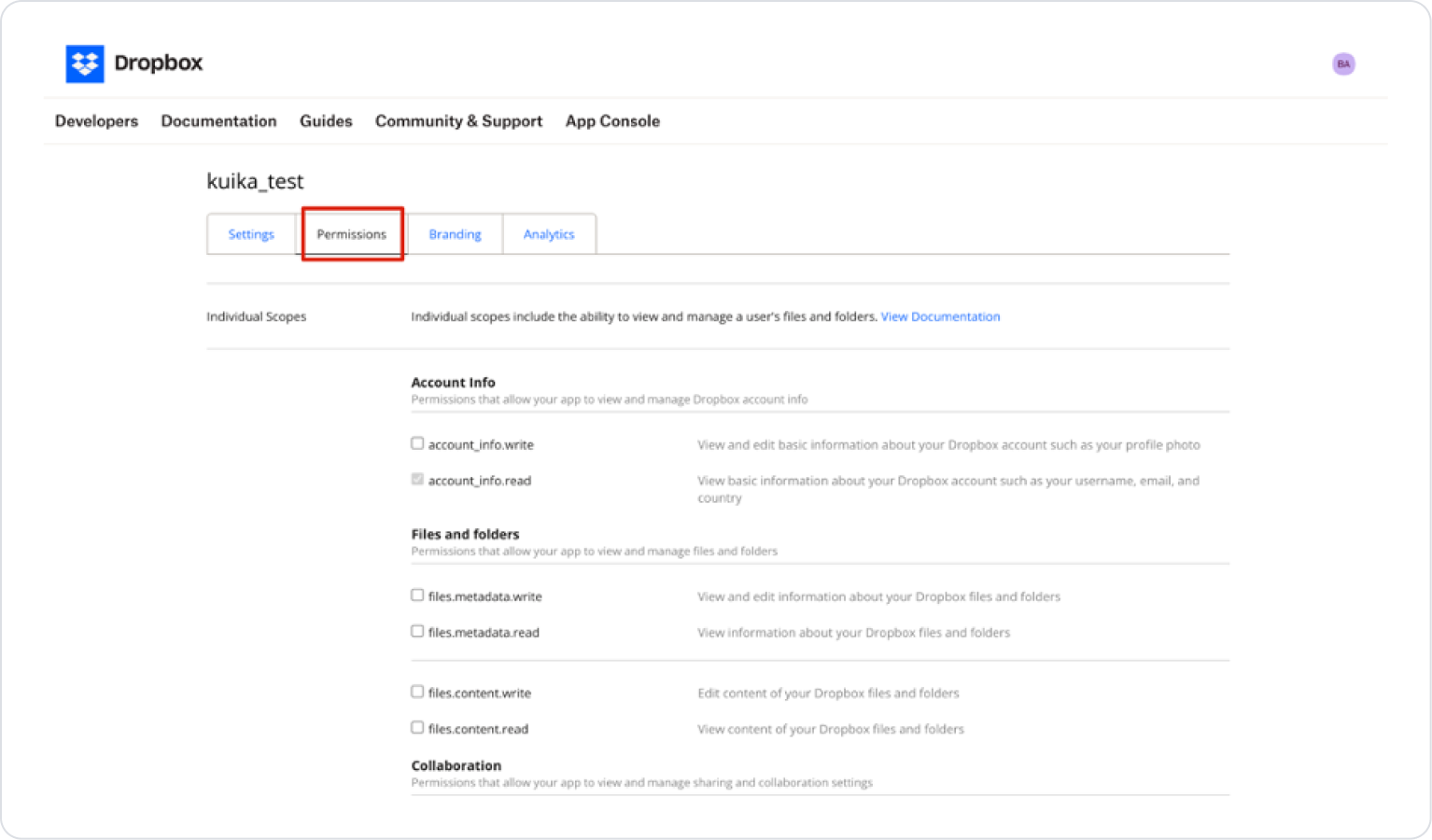
Task: Follow the View Documentation link
Action: (940, 316)
